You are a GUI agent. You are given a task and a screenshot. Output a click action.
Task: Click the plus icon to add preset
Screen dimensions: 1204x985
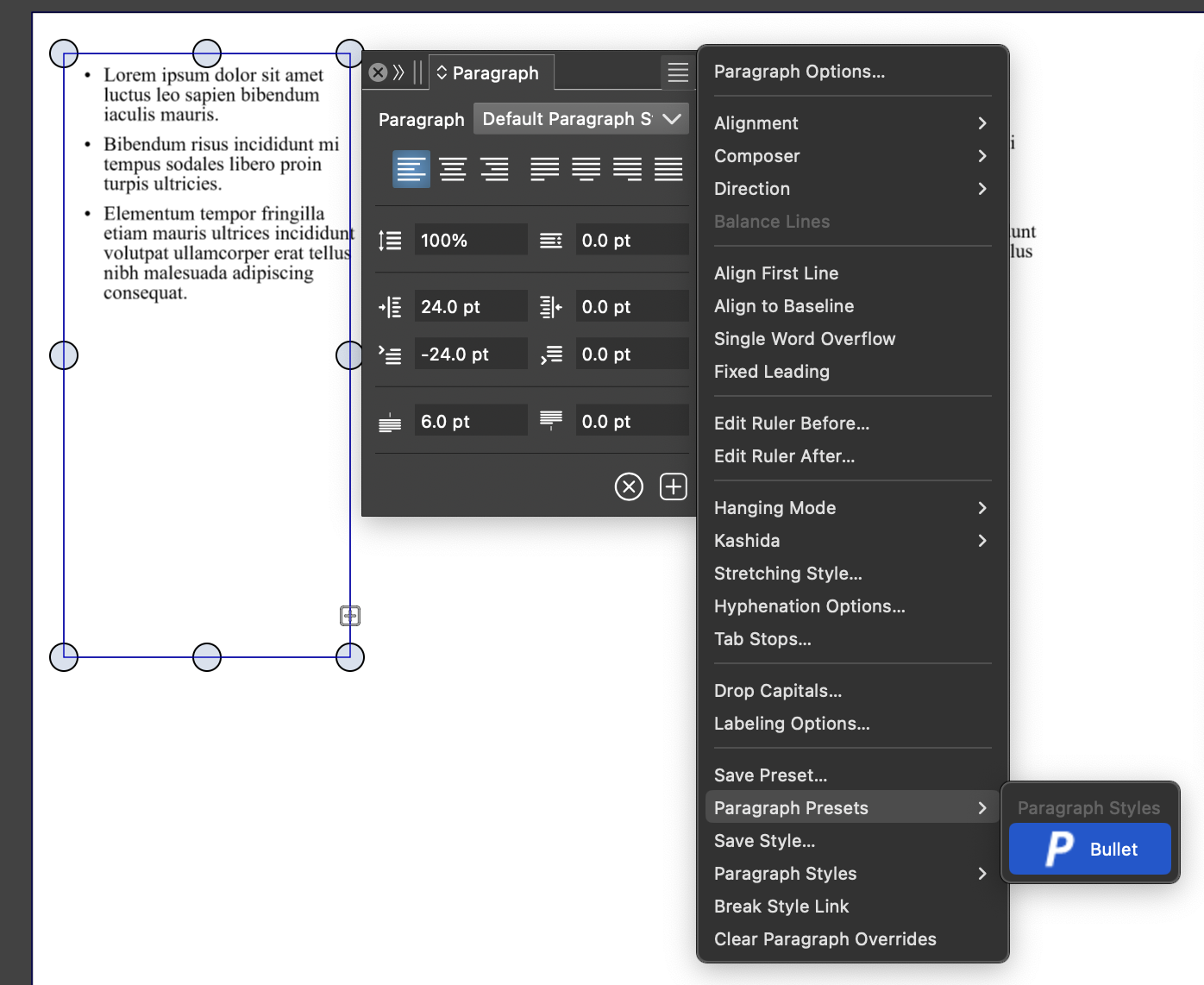pyautogui.click(x=673, y=487)
